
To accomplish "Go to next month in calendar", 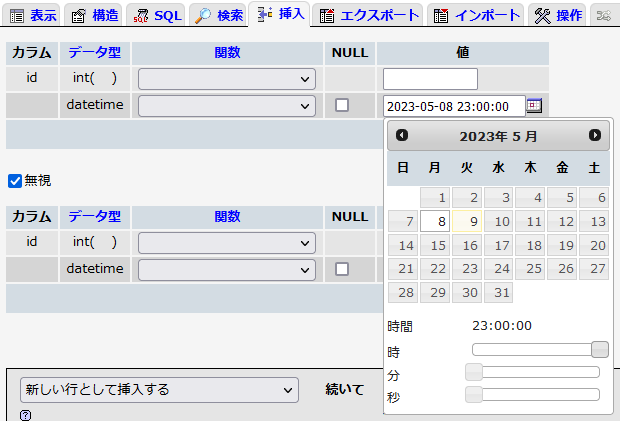I will 595,135.
